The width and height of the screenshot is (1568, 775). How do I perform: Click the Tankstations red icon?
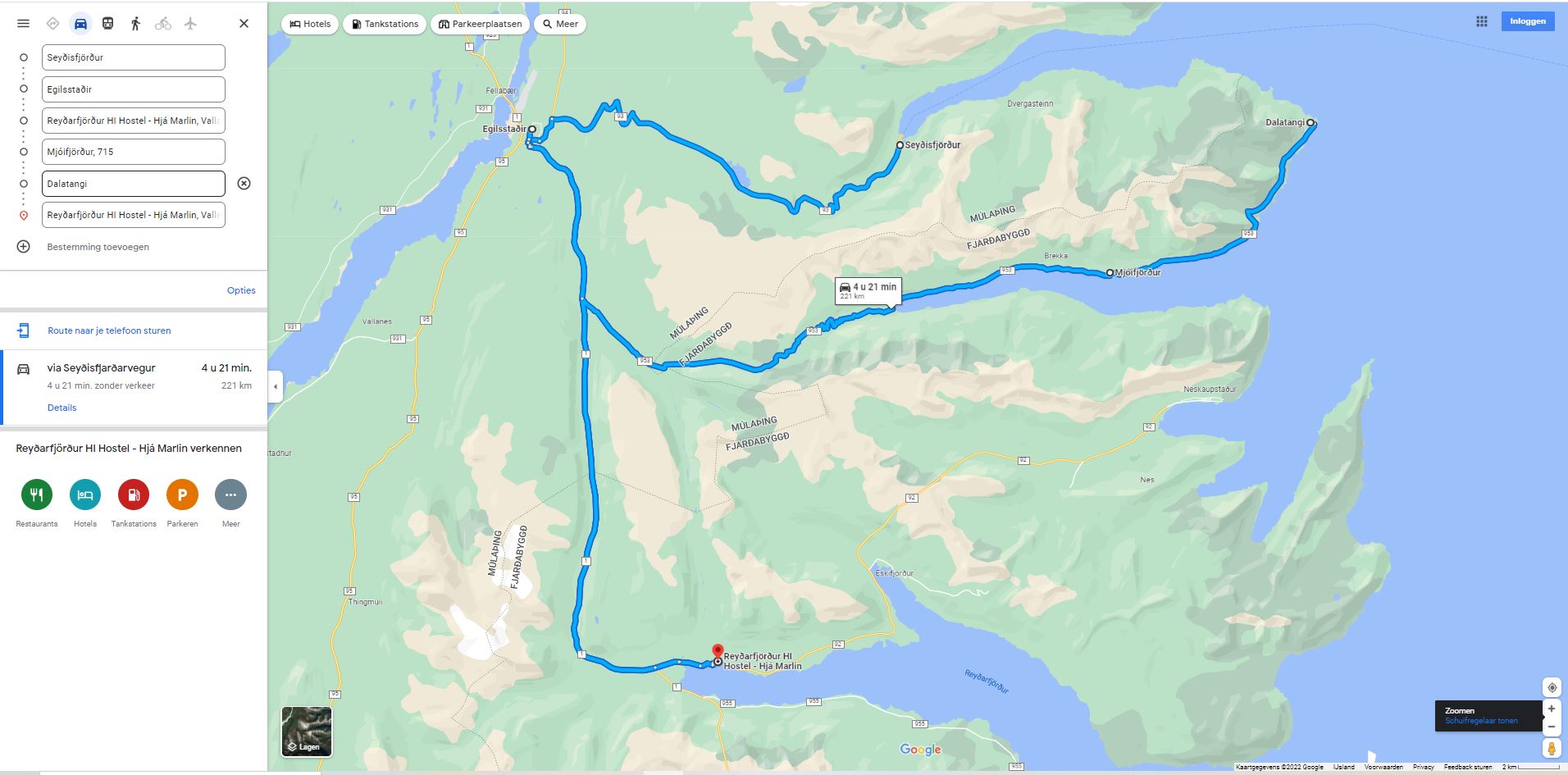click(x=134, y=495)
